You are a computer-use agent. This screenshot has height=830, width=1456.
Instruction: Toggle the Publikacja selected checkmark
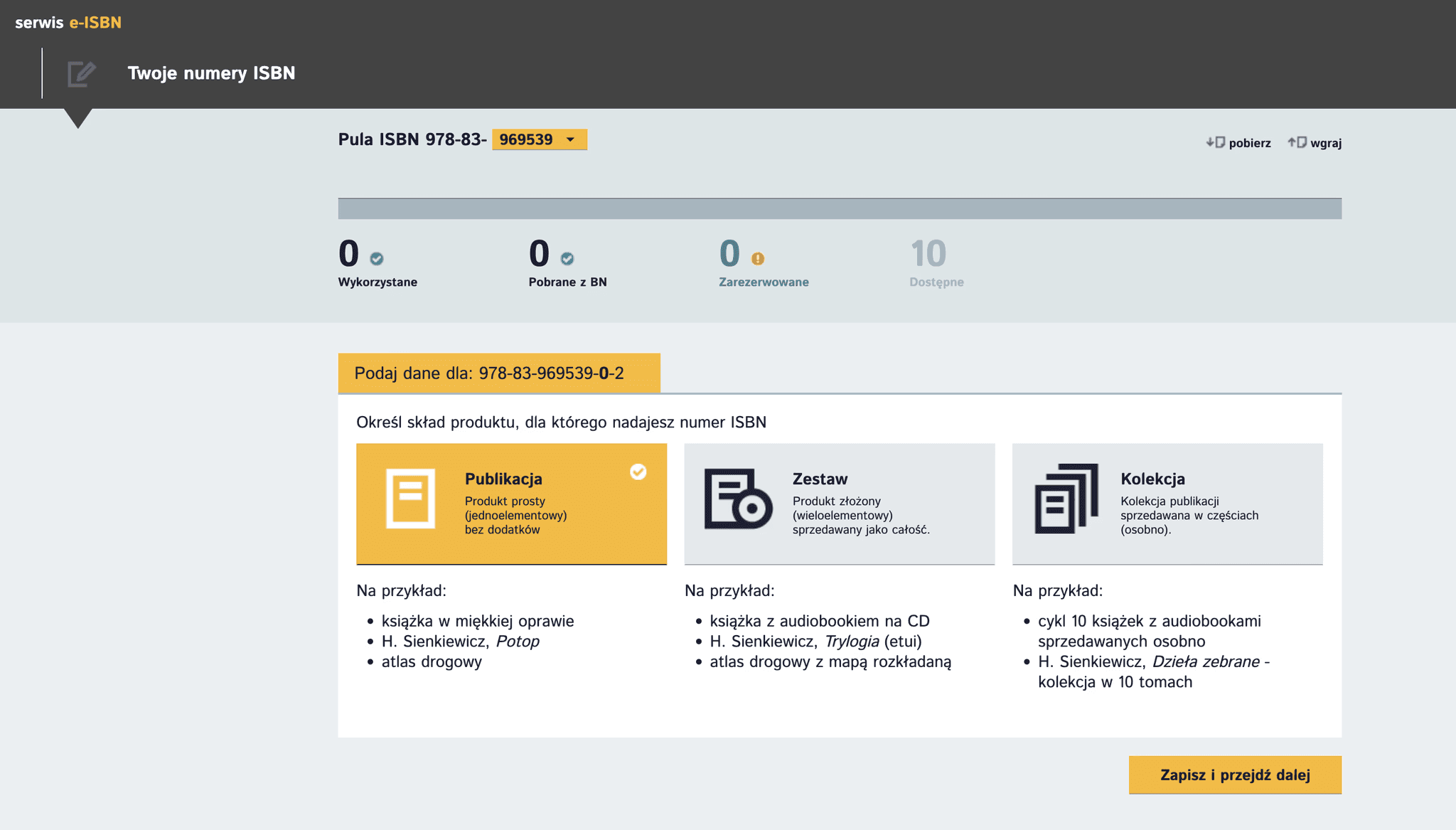point(638,472)
